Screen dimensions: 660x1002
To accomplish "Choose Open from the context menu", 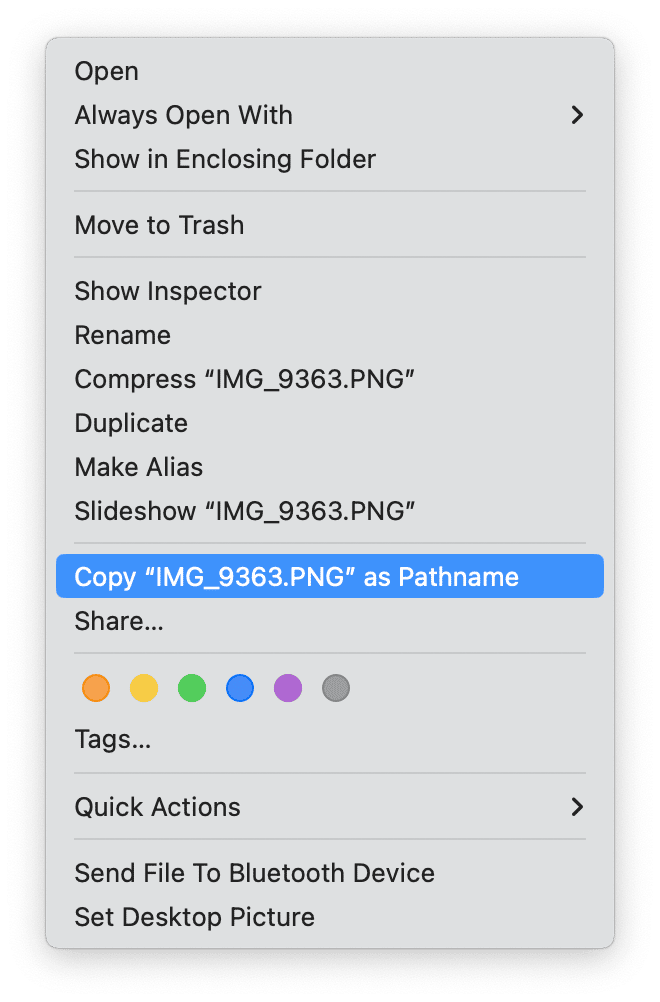I will click(x=107, y=71).
